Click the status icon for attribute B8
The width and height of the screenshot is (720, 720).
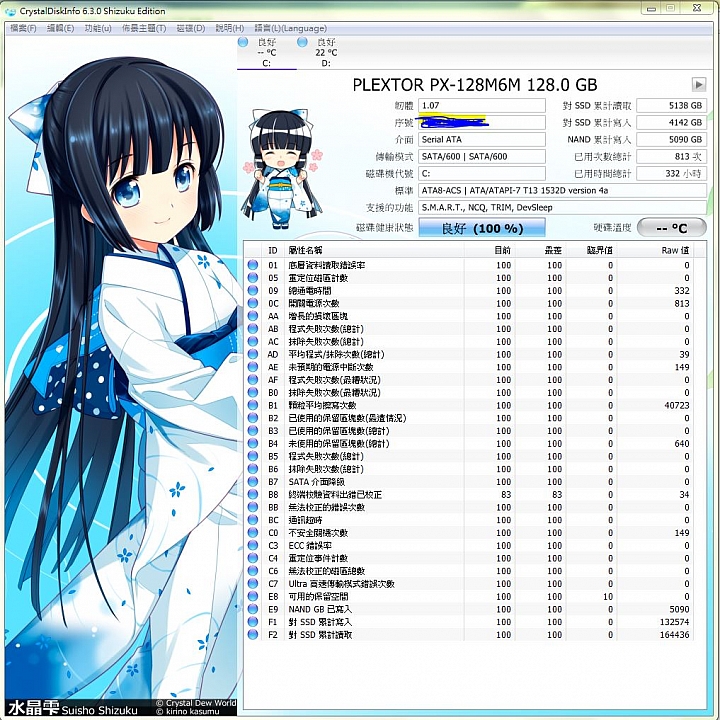[x=253, y=495]
